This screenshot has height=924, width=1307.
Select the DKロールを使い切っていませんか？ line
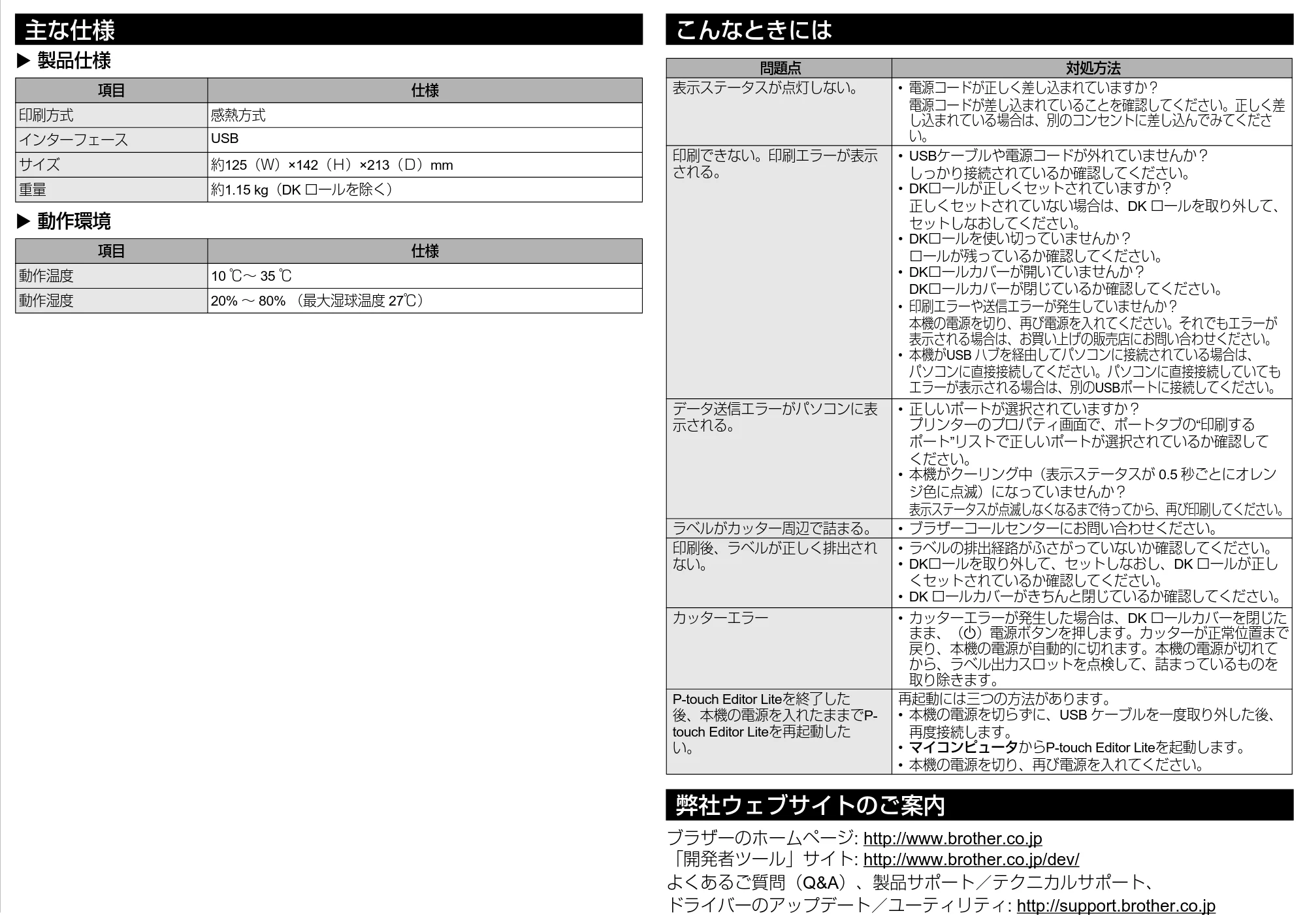(1020, 238)
